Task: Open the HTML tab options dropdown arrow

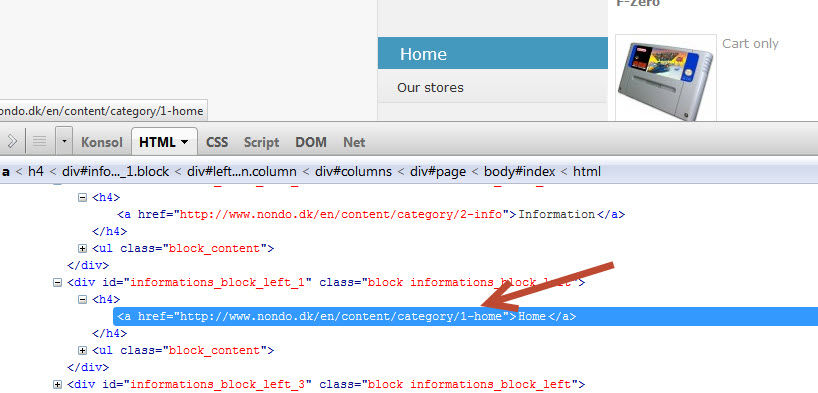Action: 185,142
